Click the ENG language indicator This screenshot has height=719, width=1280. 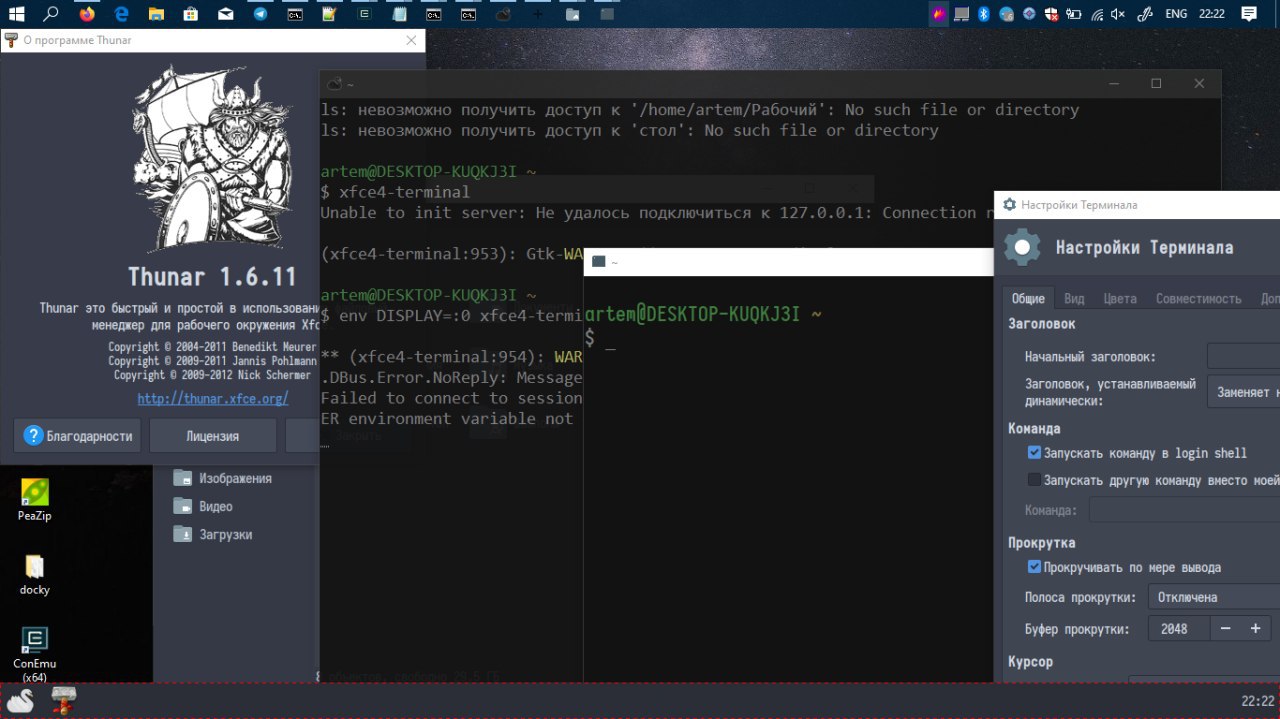[x=1176, y=14]
